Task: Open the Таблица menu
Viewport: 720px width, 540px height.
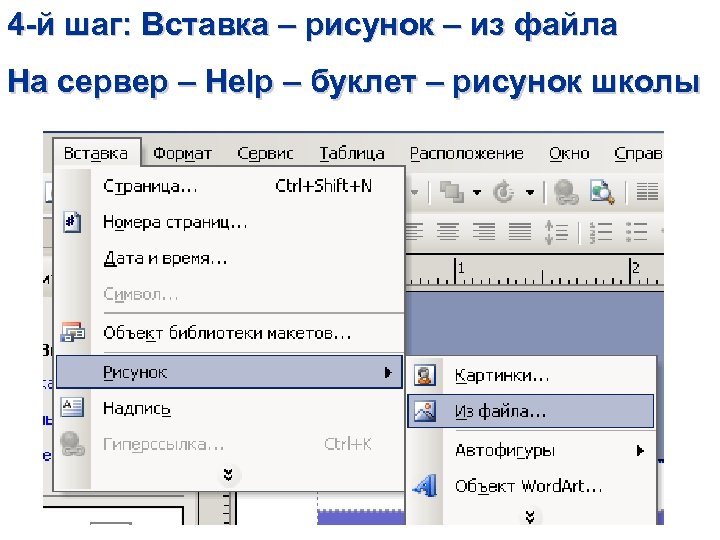Action: [x=352, y=153]
